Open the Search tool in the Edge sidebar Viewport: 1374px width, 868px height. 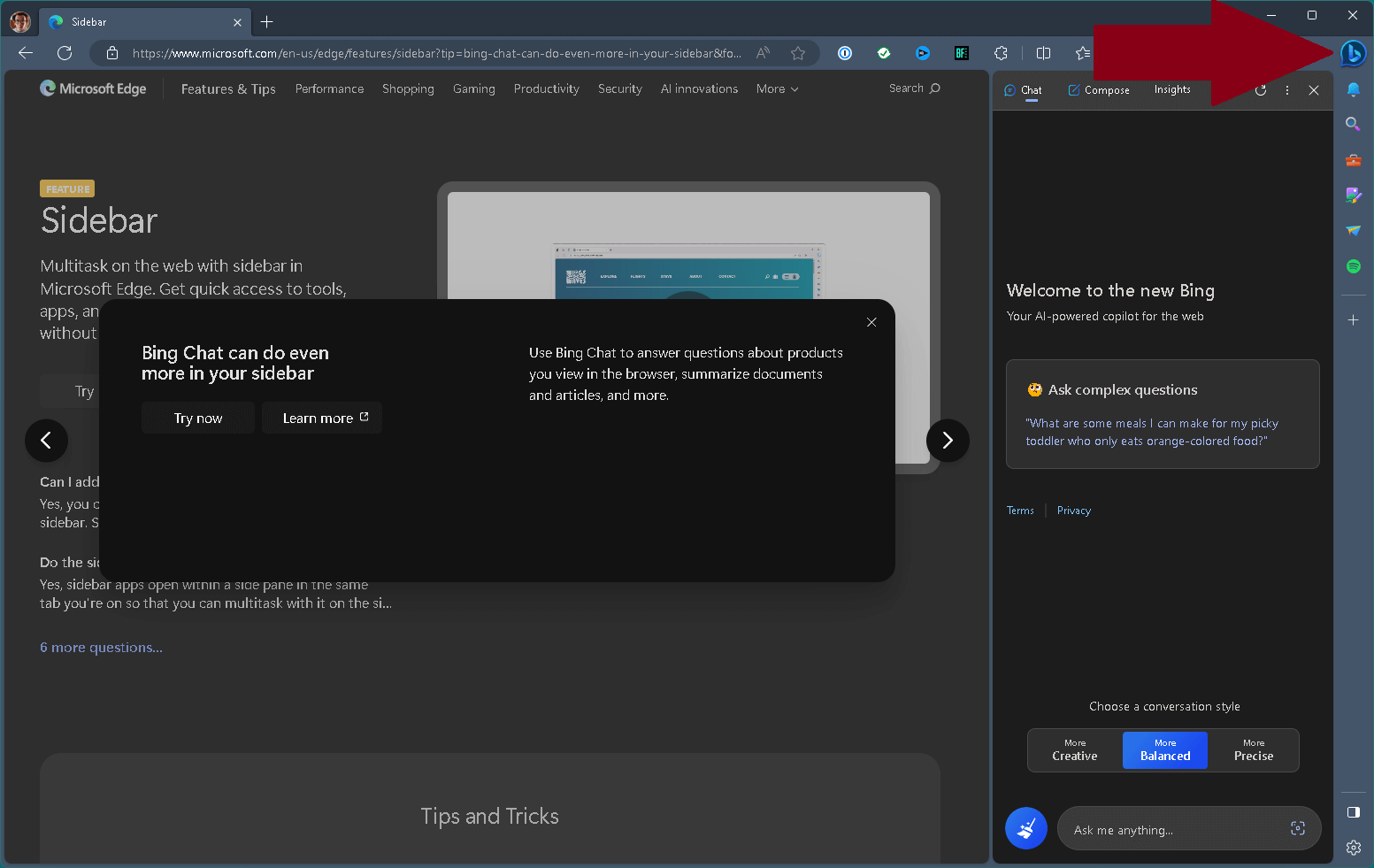pyautogui.click(x=1353, y=124)
